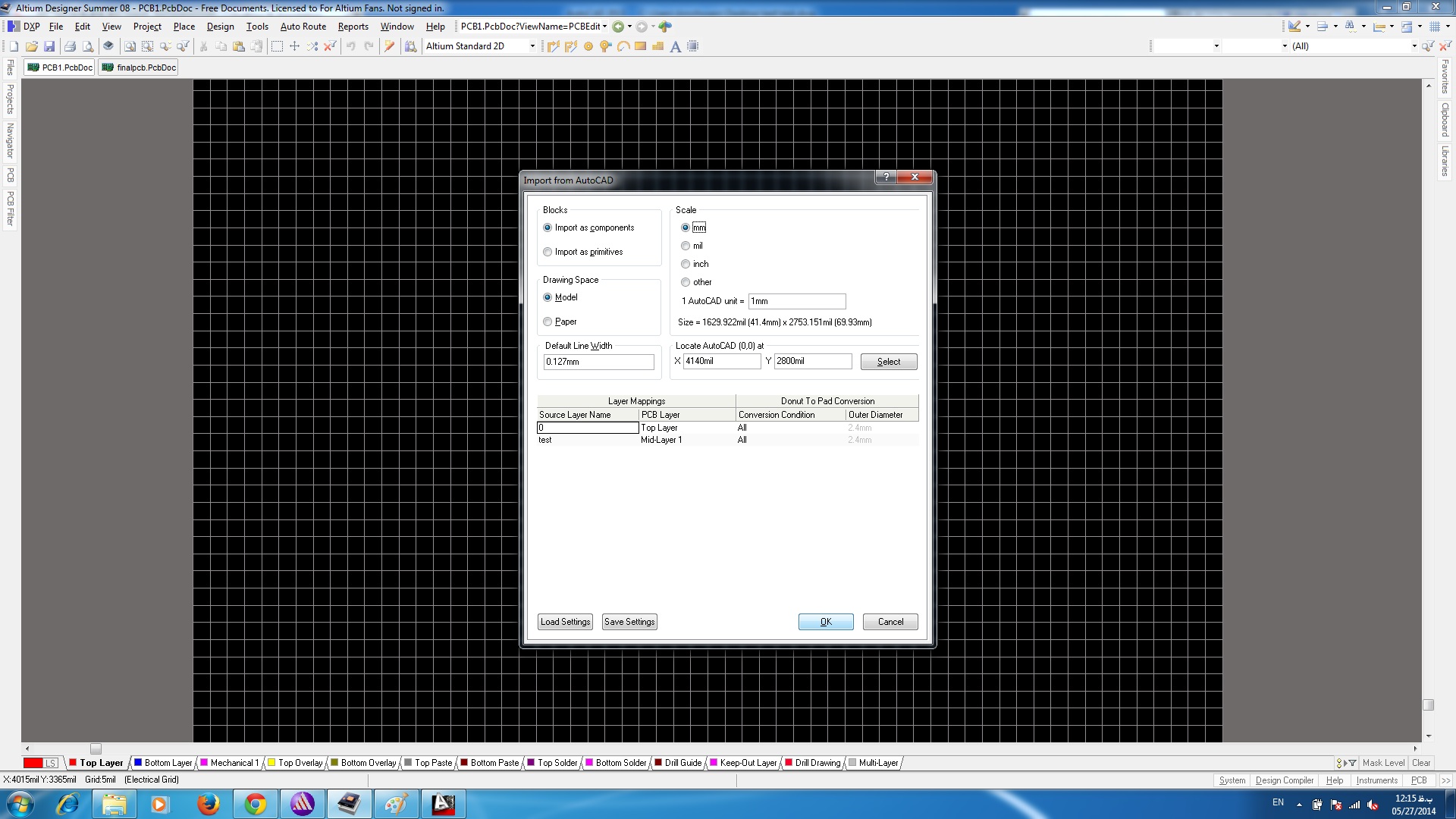
Task: Click the Place Fill rectangle icon
Action: (x=640, y=46)
